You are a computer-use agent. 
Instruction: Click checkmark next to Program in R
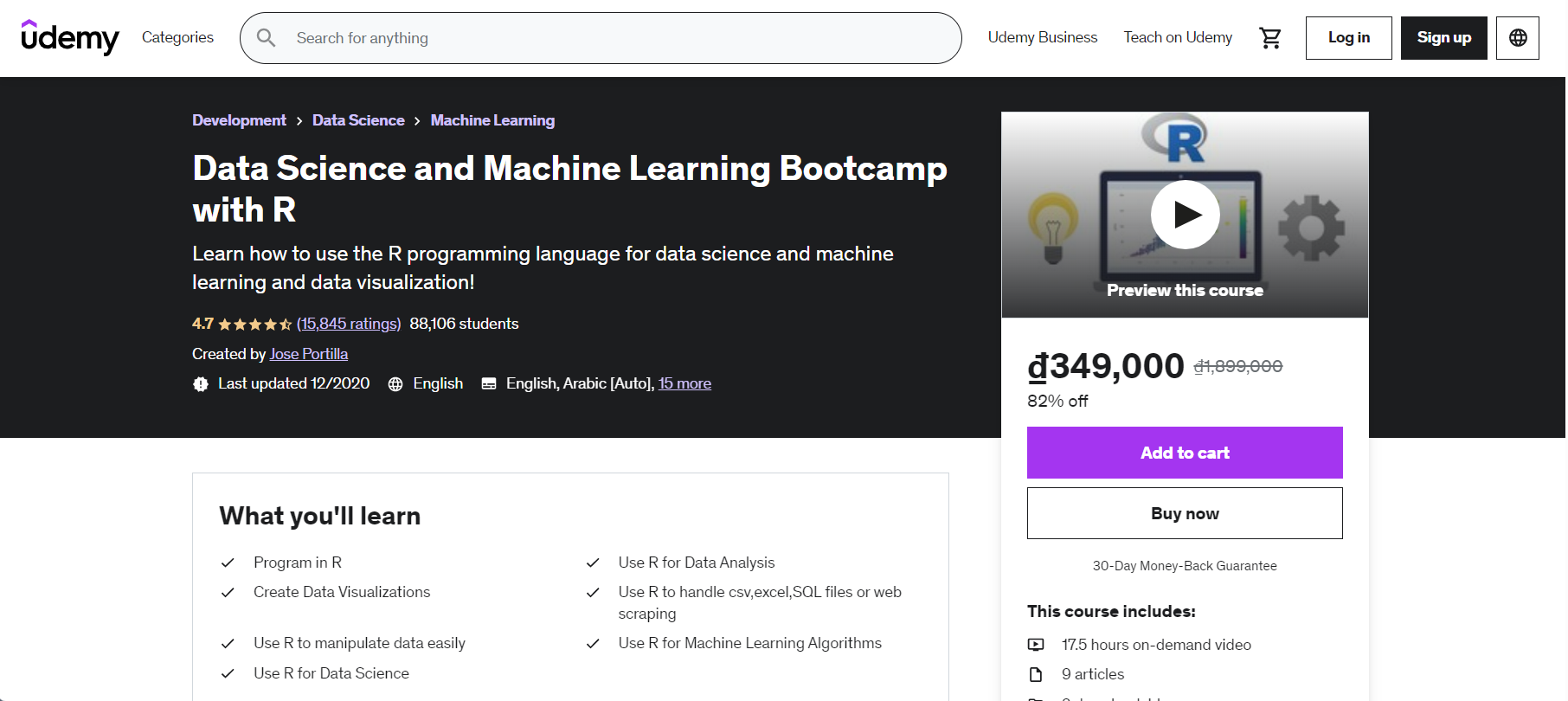coord(228,563)
